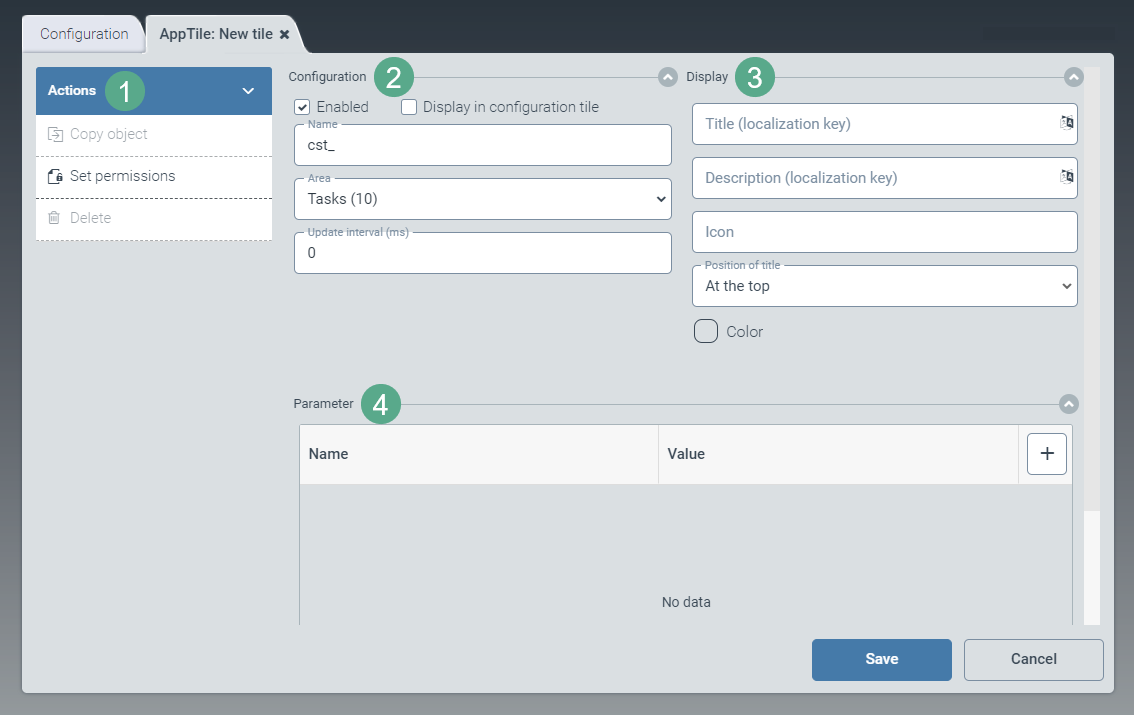Click the localization icon in the Title field

1066,123
